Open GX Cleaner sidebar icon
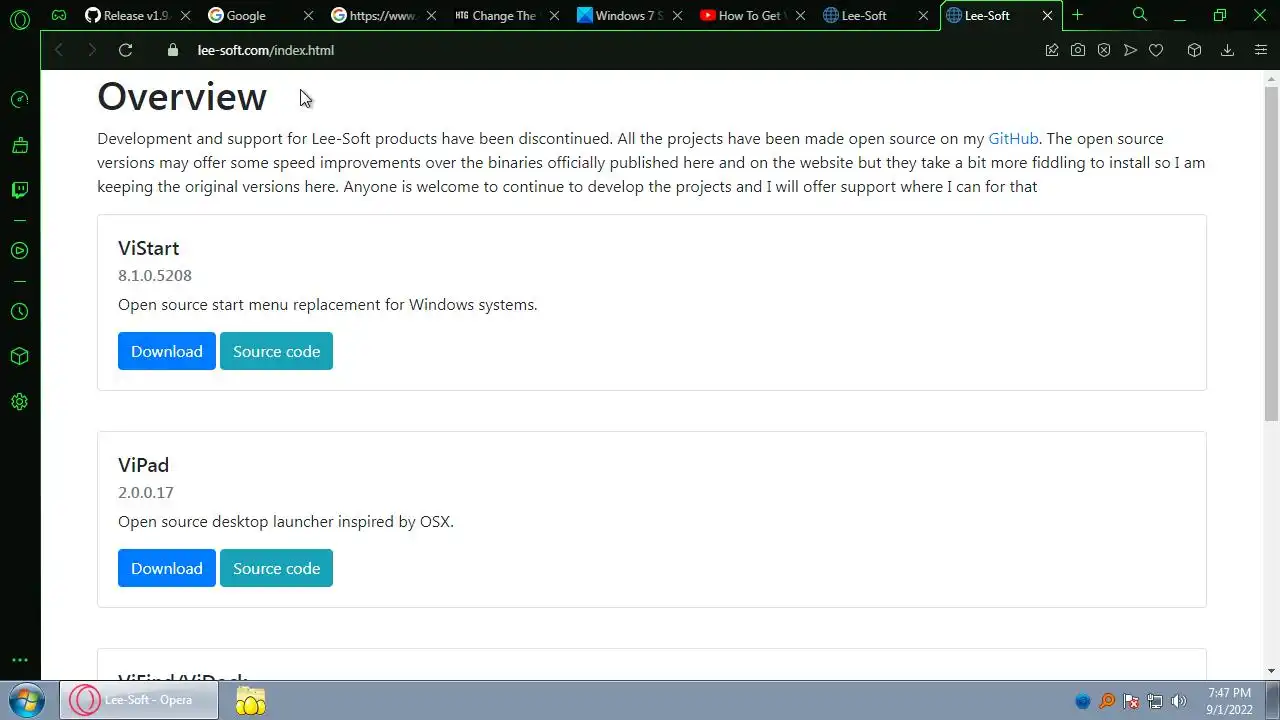 tap(19, 145)
